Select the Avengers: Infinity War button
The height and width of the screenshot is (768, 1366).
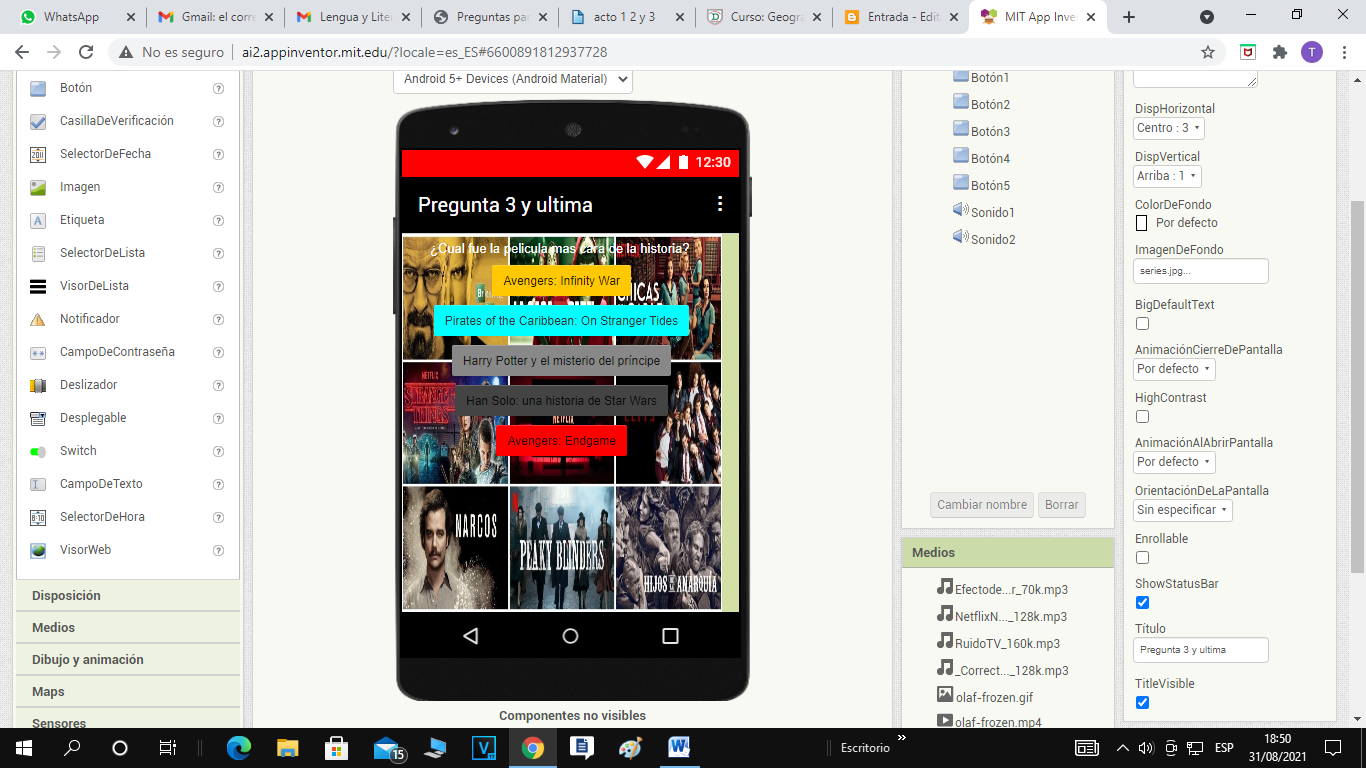[x=562, y=281]
